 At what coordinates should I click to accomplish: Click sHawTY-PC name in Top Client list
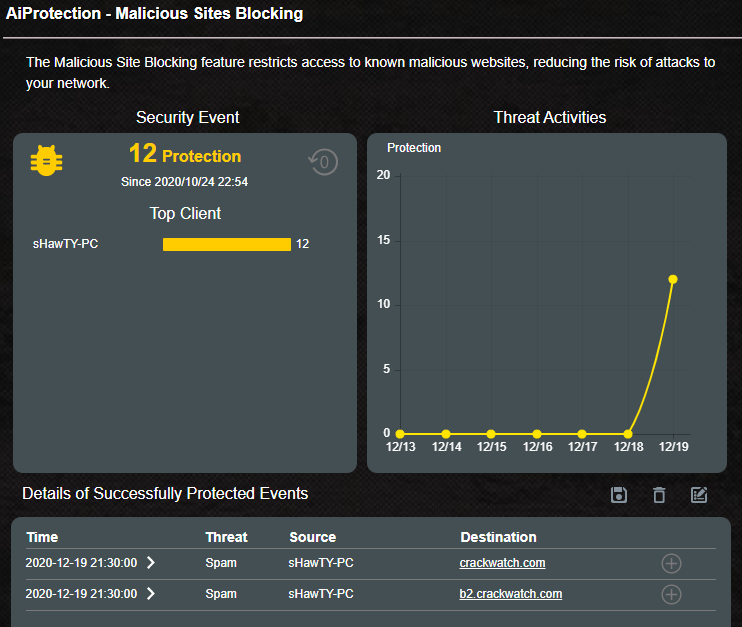coord(66,244)
